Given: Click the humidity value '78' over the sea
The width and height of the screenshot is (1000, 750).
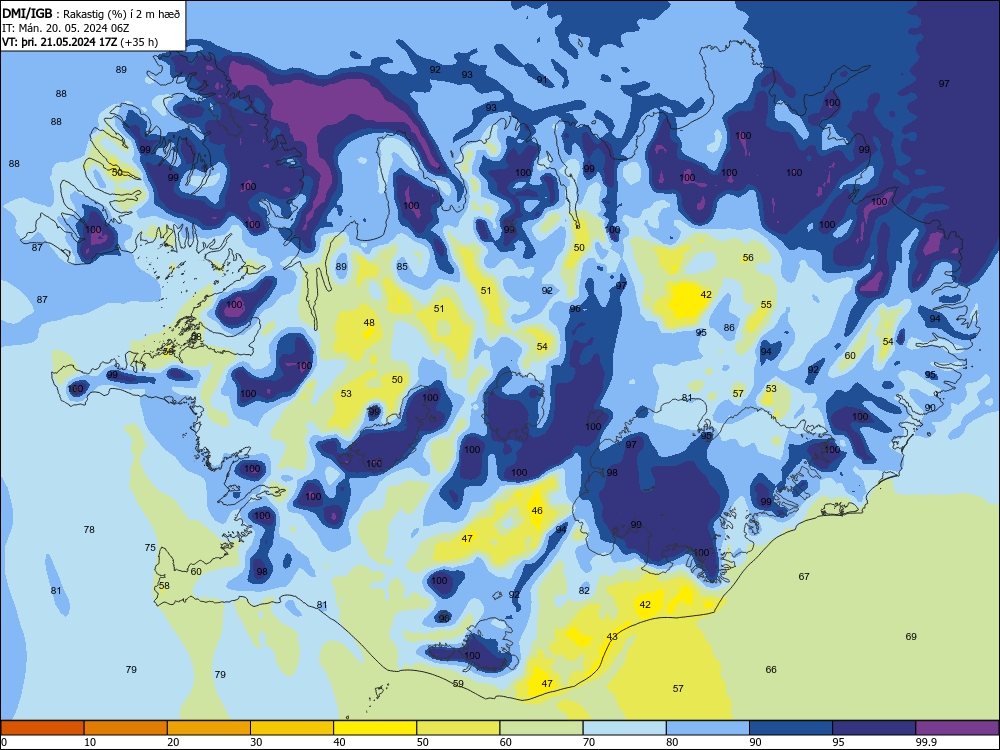Looking at the screenshot, I should click(89, 530).
